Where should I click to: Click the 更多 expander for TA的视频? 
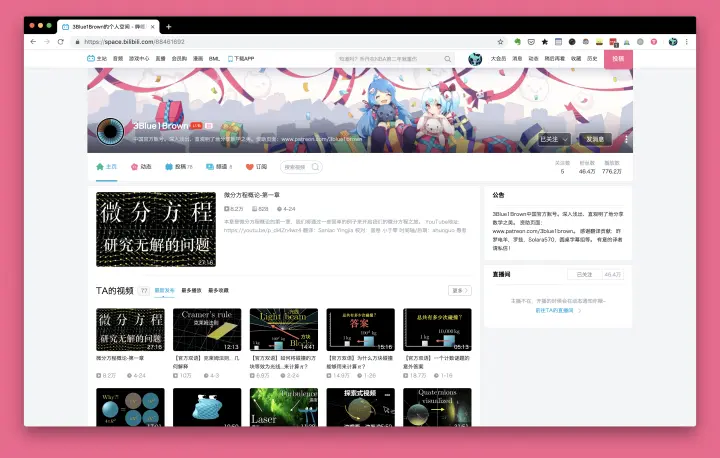[x=460, y=290]
